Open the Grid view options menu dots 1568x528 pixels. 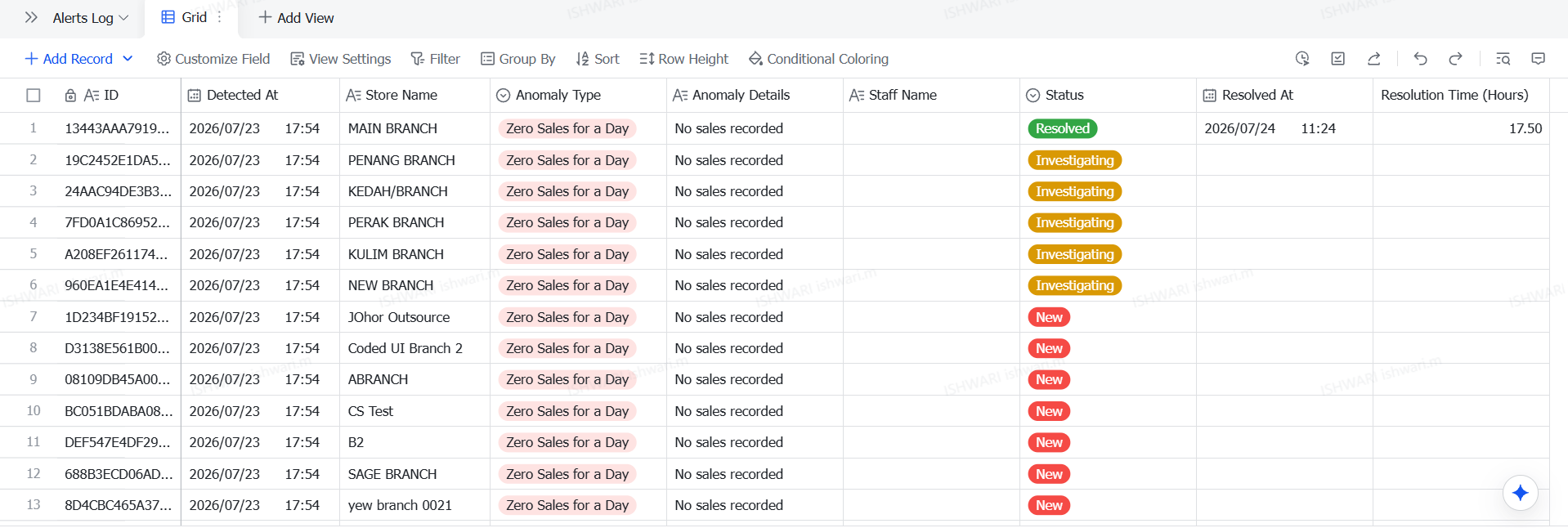coord(220,17)
